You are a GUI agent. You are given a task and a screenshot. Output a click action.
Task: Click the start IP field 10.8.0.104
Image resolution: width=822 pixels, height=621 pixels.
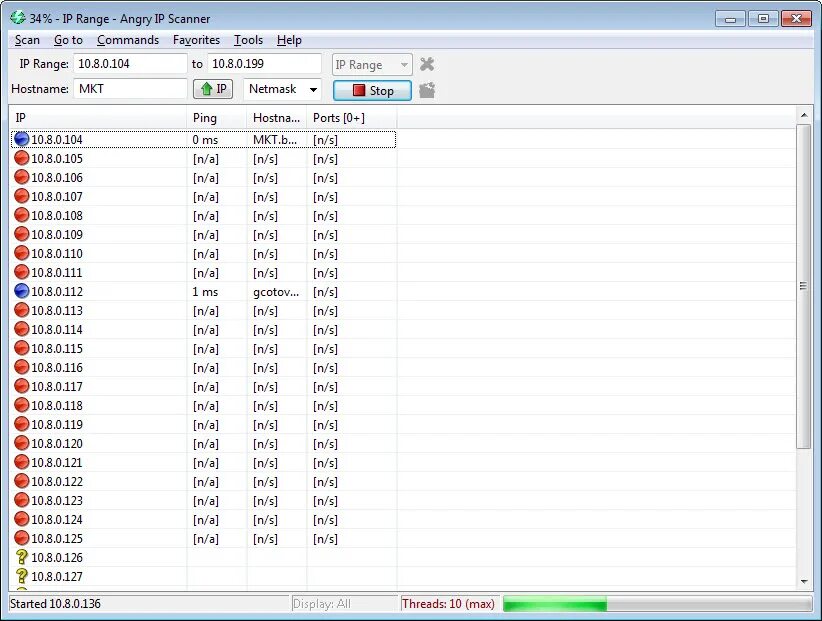(130, 64)
